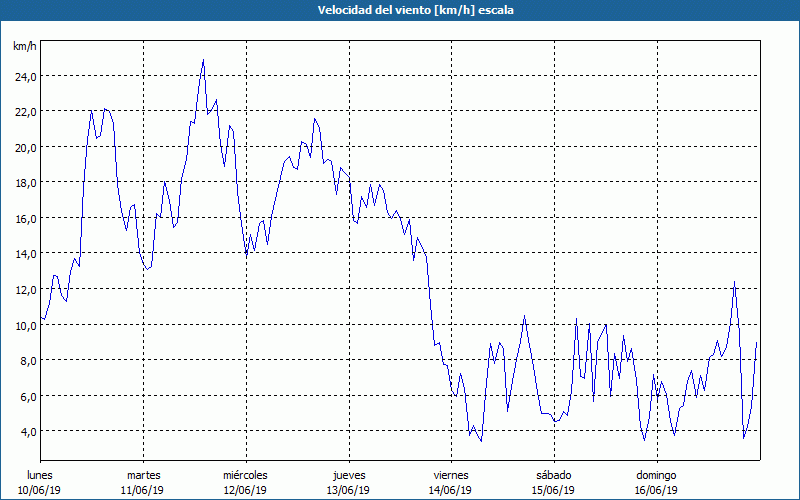Click the 'jueves' day label

[x=349, y=475]
